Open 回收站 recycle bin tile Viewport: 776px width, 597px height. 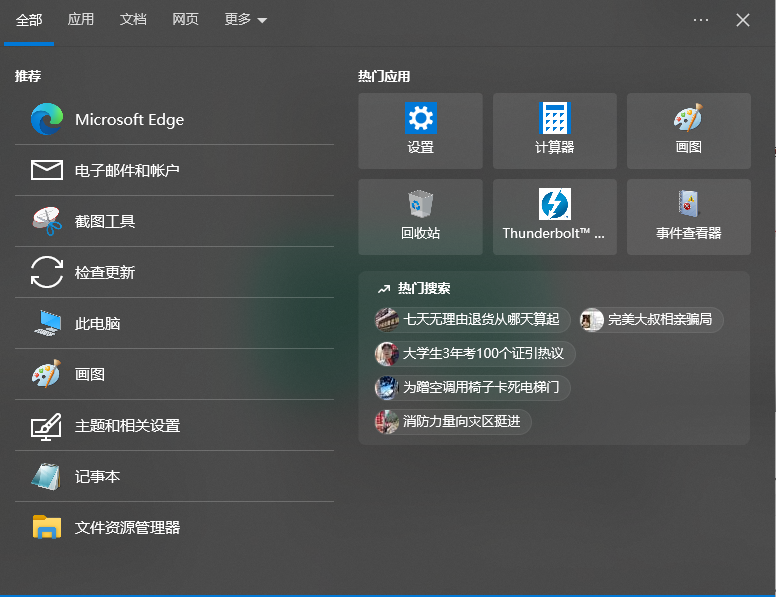tap(420, 217)
